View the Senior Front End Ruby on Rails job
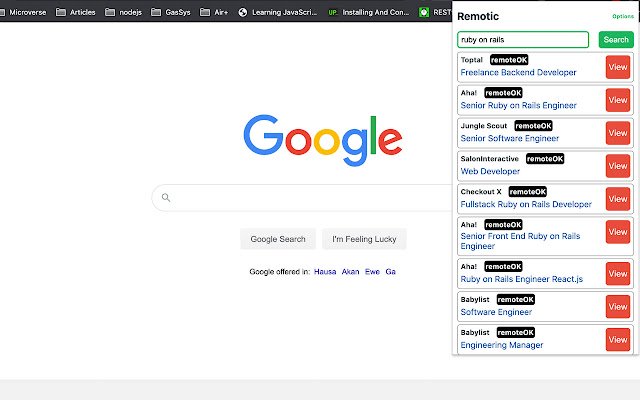Viewport: 640px width, 400px height. pyautogui.click(x=618, y=232)
